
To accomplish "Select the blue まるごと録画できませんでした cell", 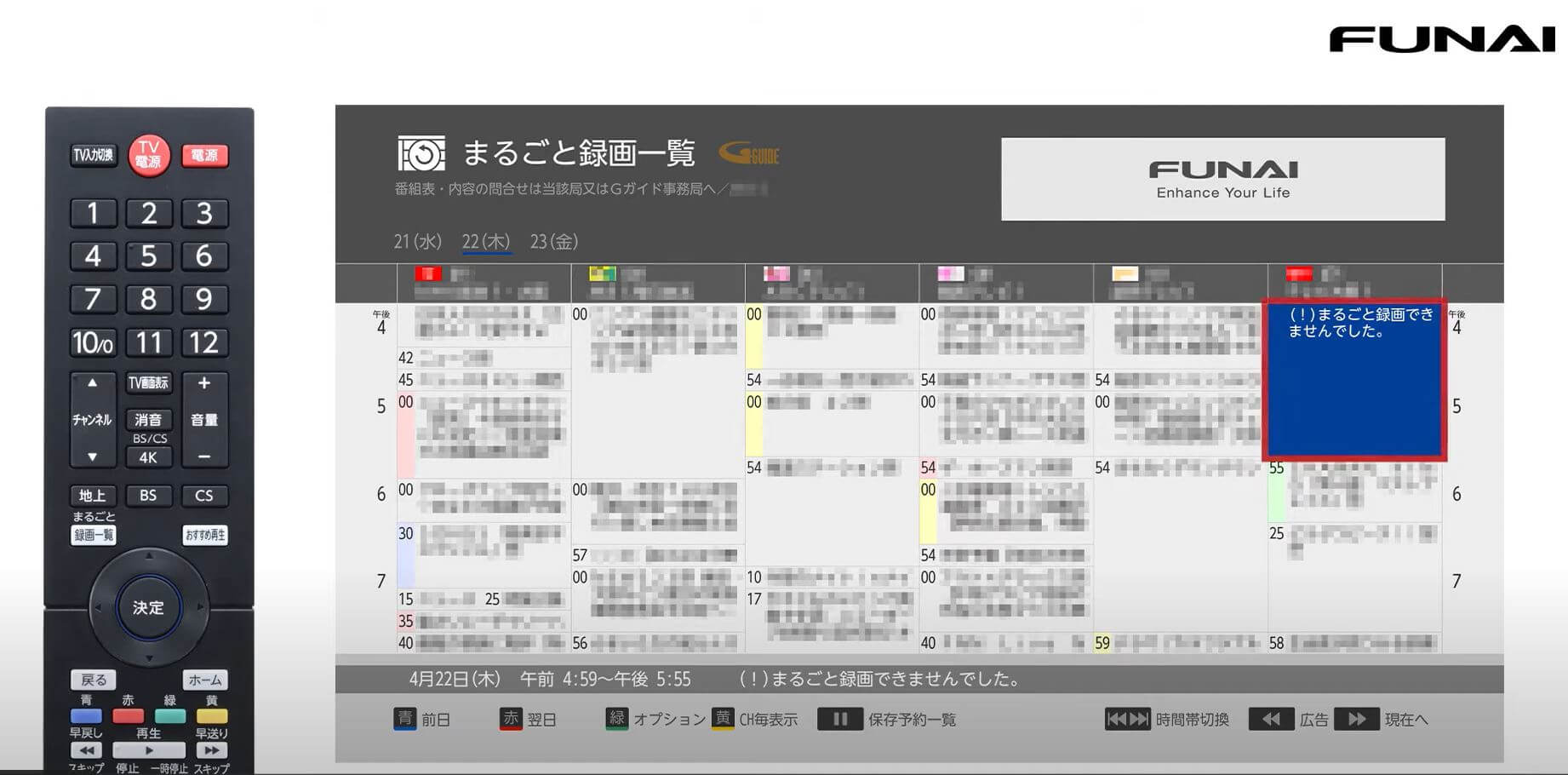I will [x=1354, y=379].
